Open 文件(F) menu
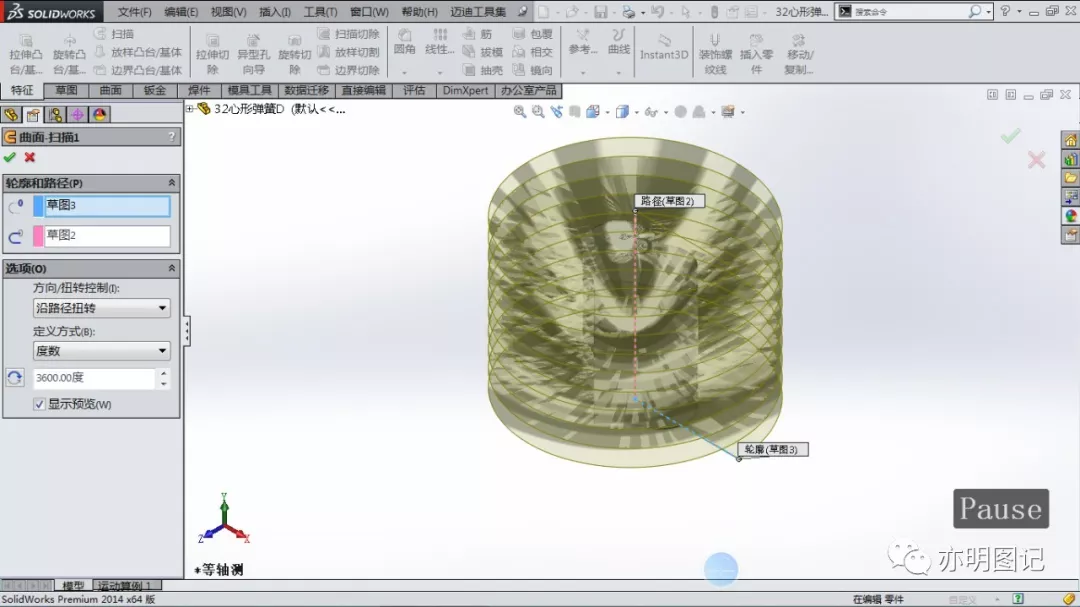 [x=134, y=12]
